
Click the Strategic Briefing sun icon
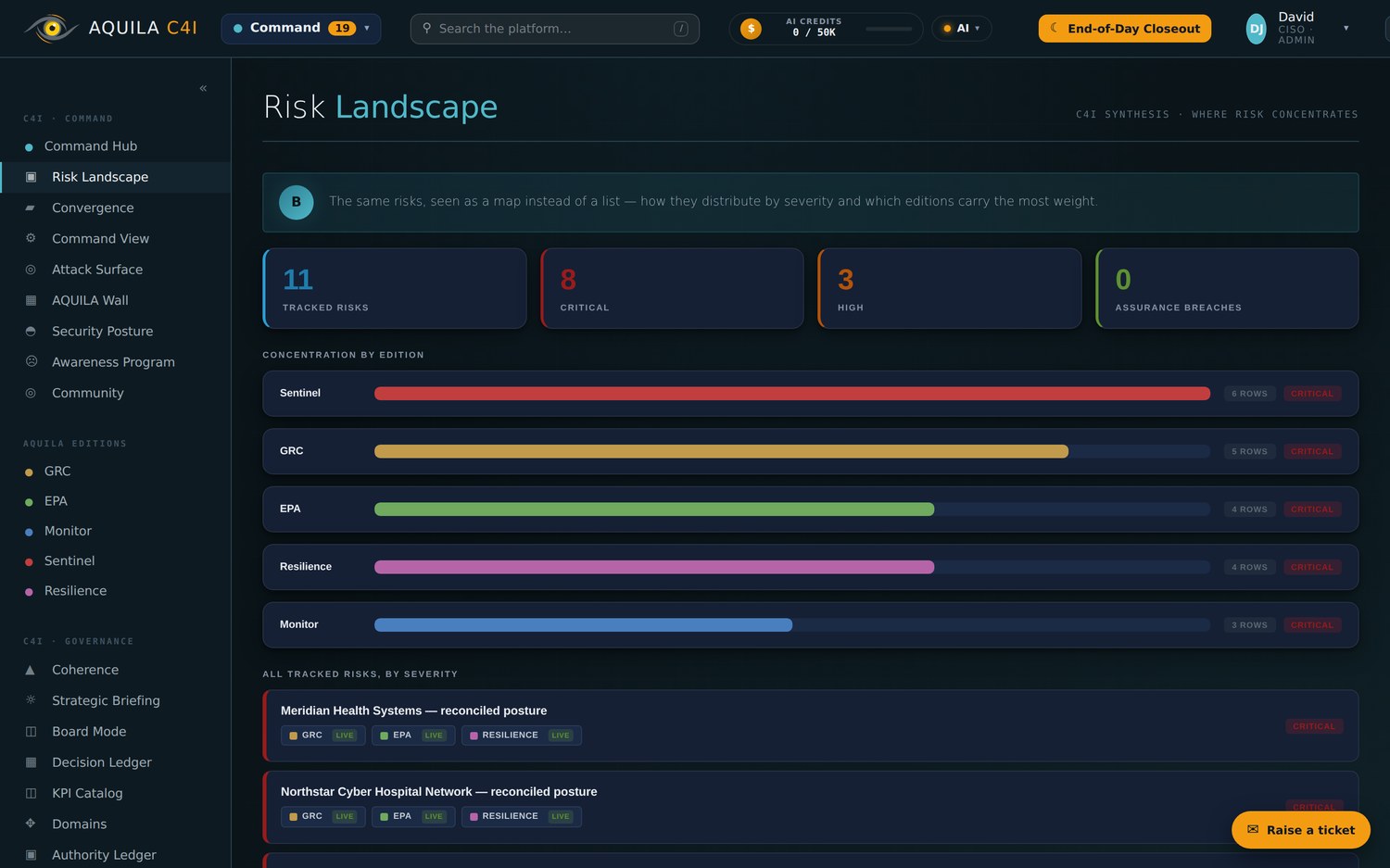click(31, 700)
